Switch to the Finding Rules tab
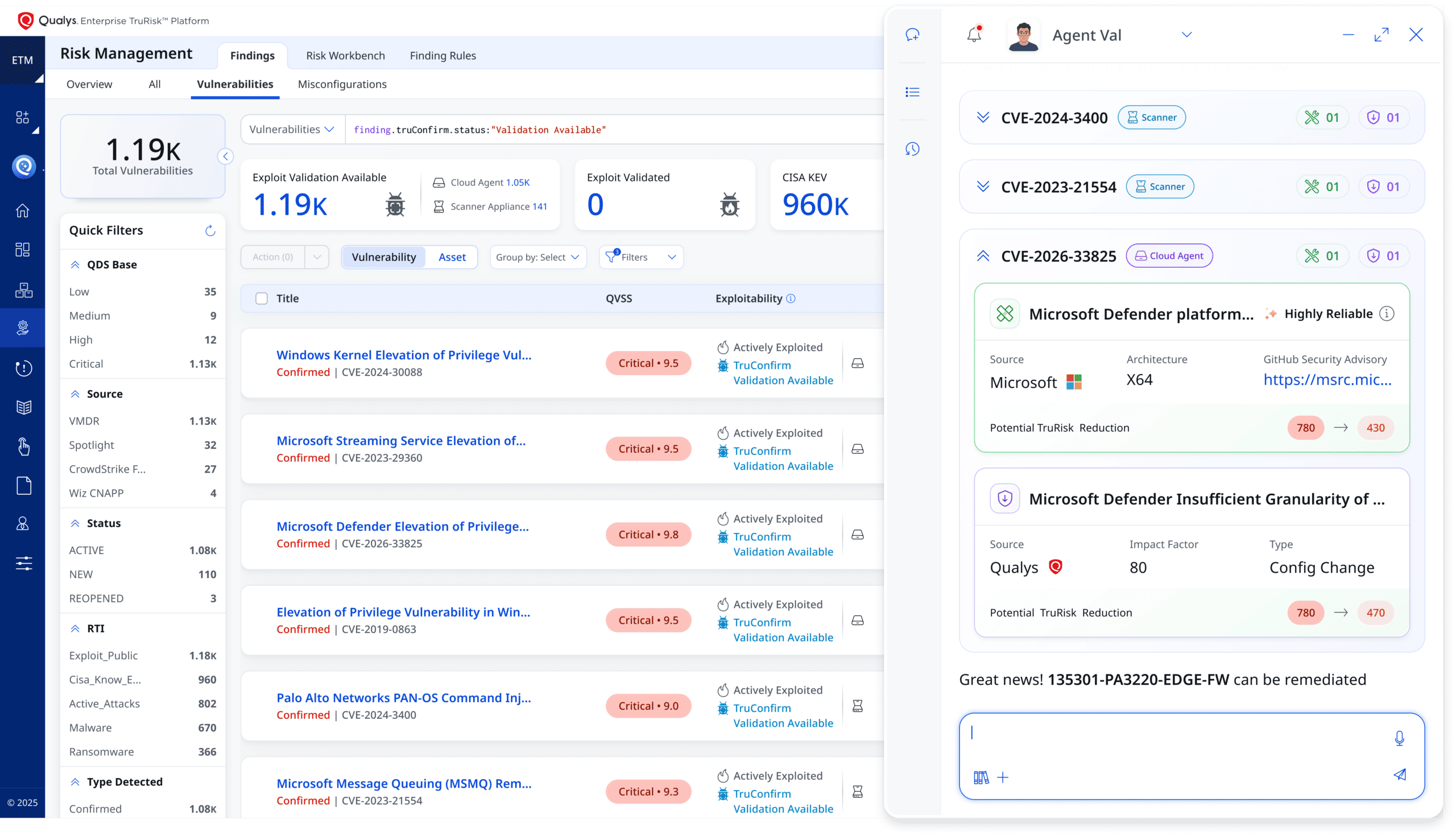Image resolution: width=1456 pixels, height=836 pixels. coord(442,56)
